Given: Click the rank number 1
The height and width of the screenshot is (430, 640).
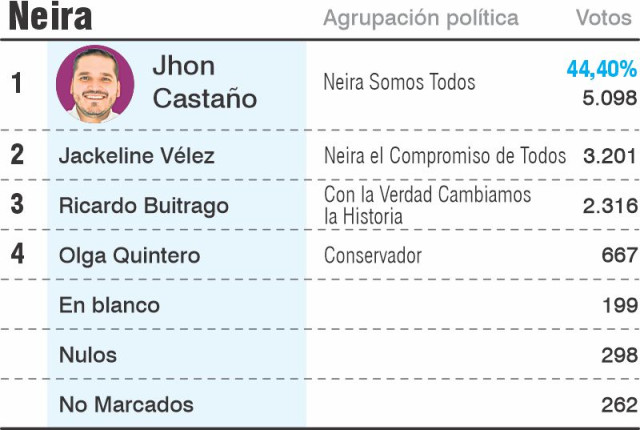Looking at the screenshot, I should point(17,83).
